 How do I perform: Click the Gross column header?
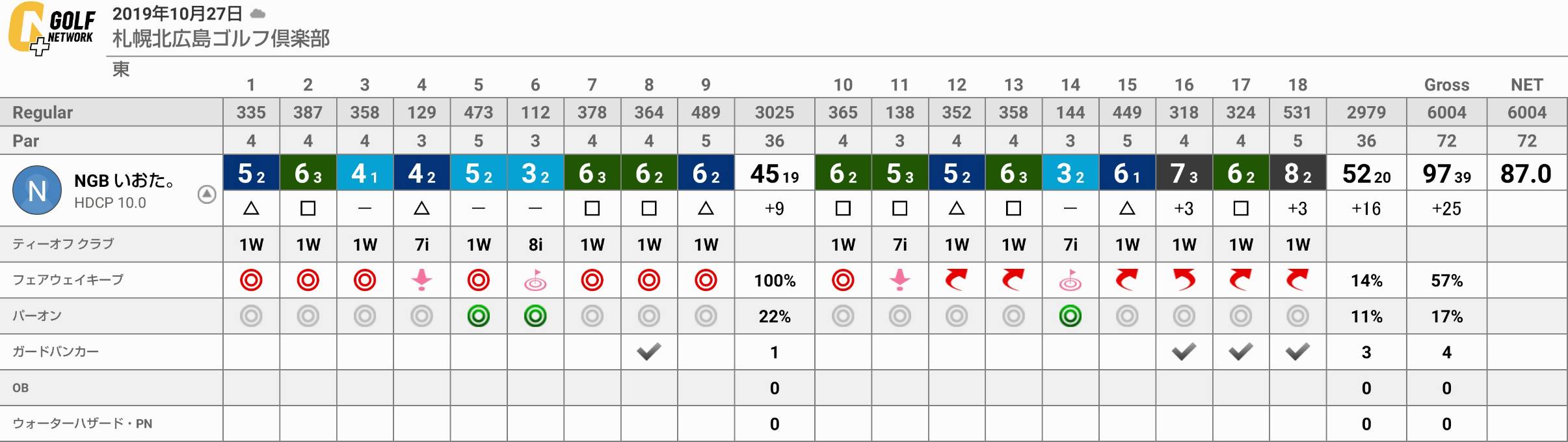(1446, 85)
